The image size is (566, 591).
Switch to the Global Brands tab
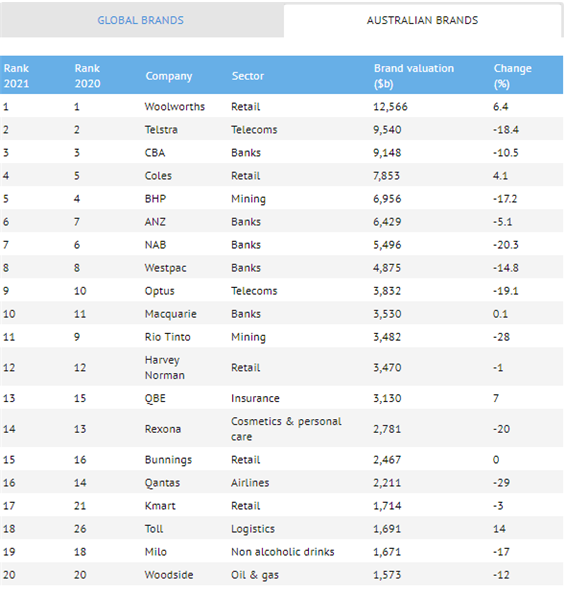[140, 20]
